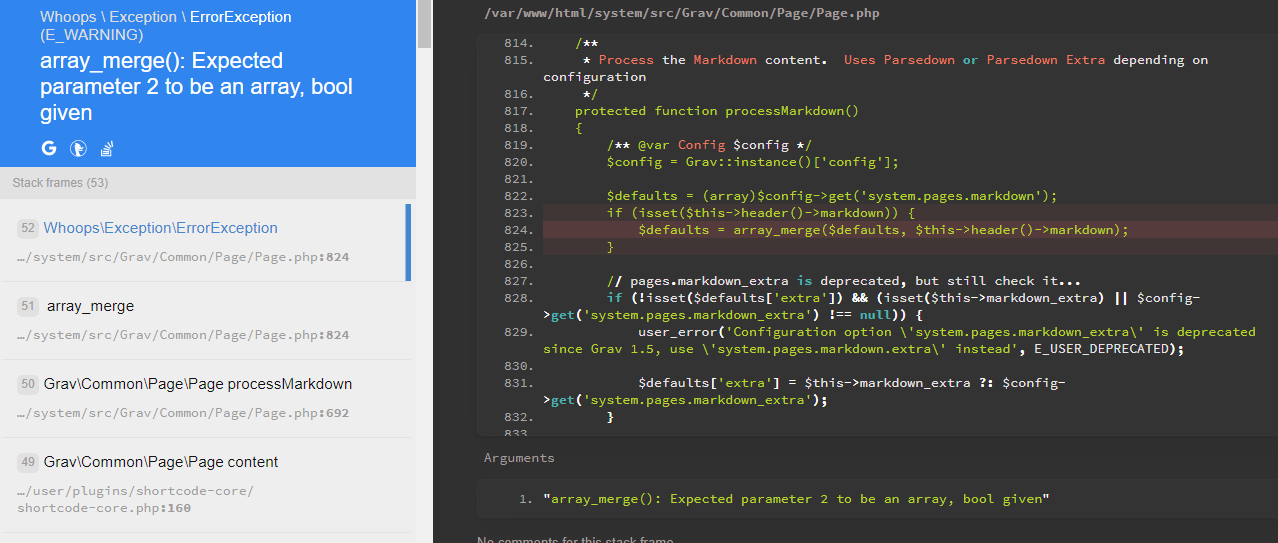
Task: Click line 827 deprecated comment
Action: [843, 281]
